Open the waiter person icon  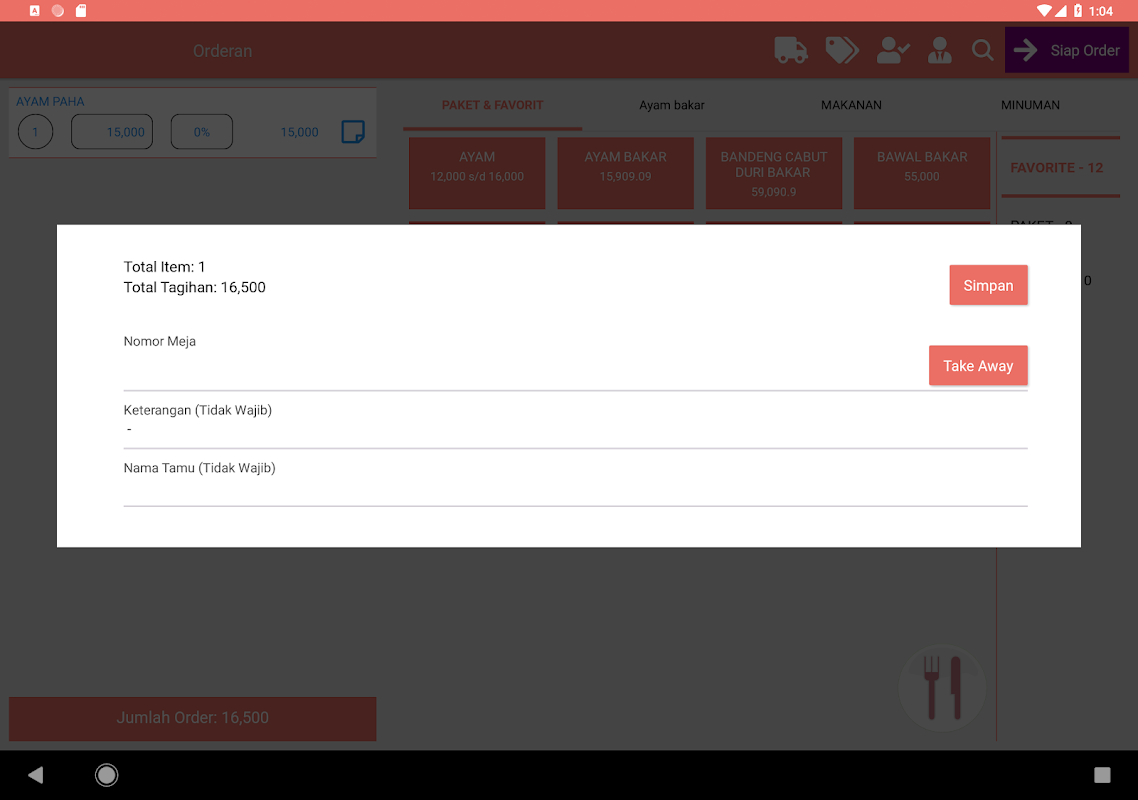pos(939,50)
